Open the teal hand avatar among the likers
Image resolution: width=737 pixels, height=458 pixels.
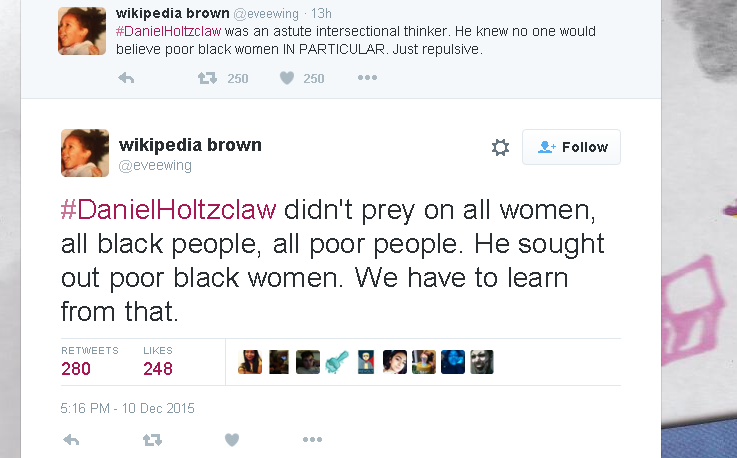tap(337, 362)
